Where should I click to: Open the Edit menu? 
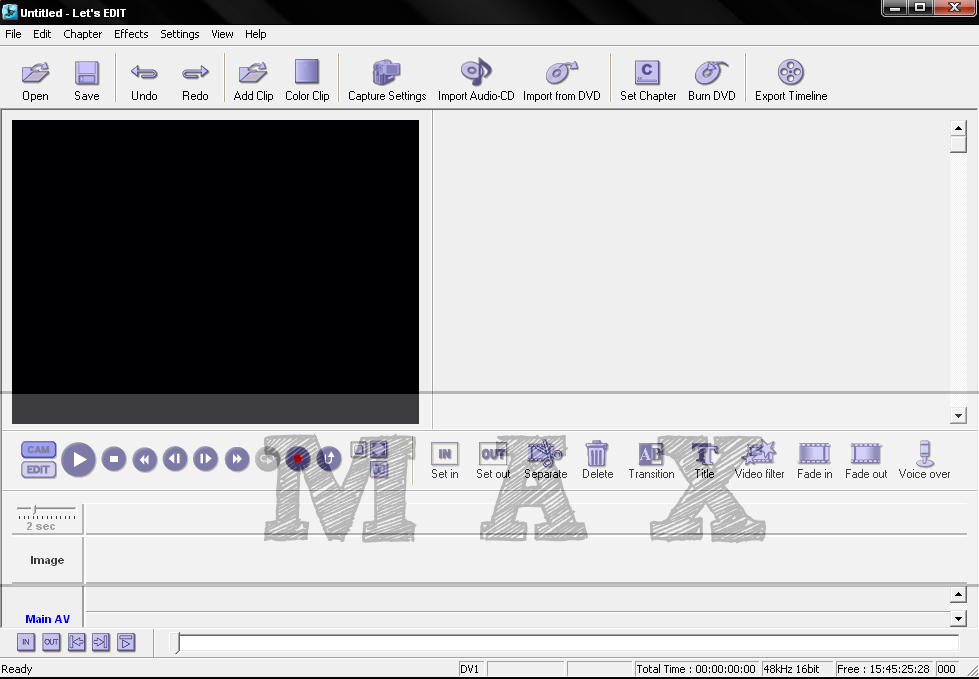42,34
